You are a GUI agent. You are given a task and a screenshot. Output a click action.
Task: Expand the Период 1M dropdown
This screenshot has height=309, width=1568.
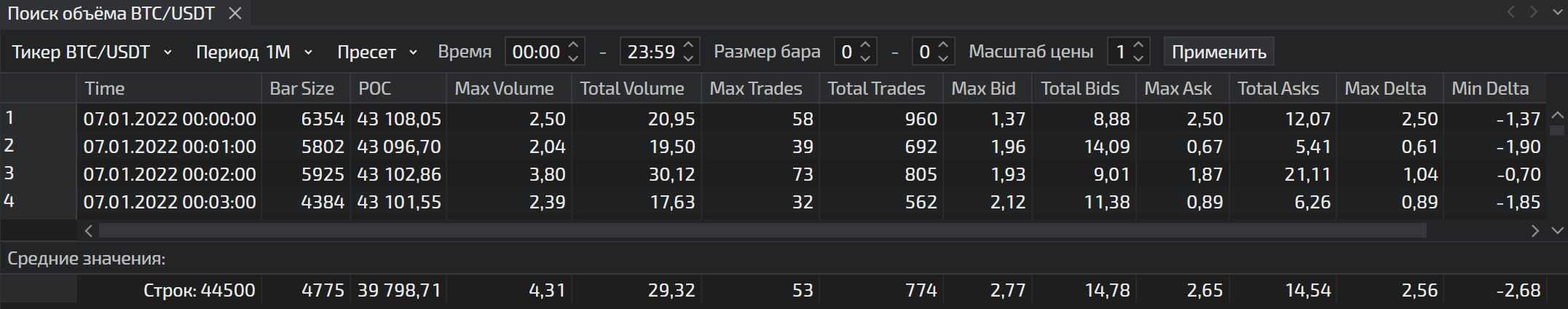pos(254,52)
